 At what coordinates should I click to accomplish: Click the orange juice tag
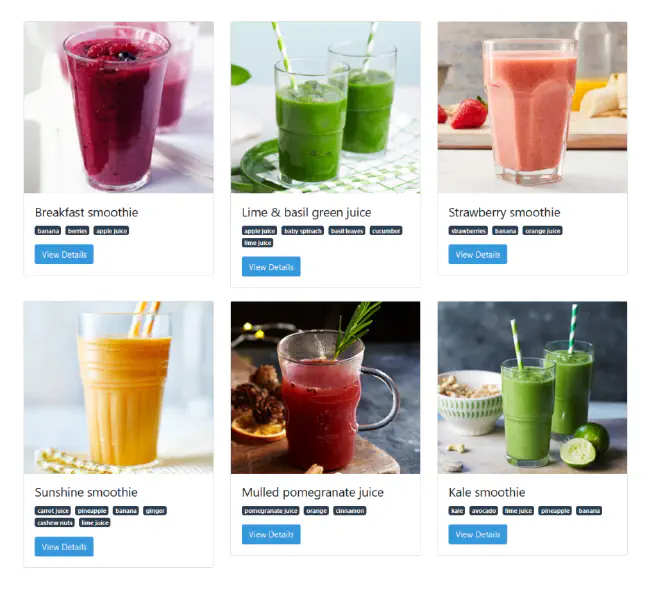(543, 231)
